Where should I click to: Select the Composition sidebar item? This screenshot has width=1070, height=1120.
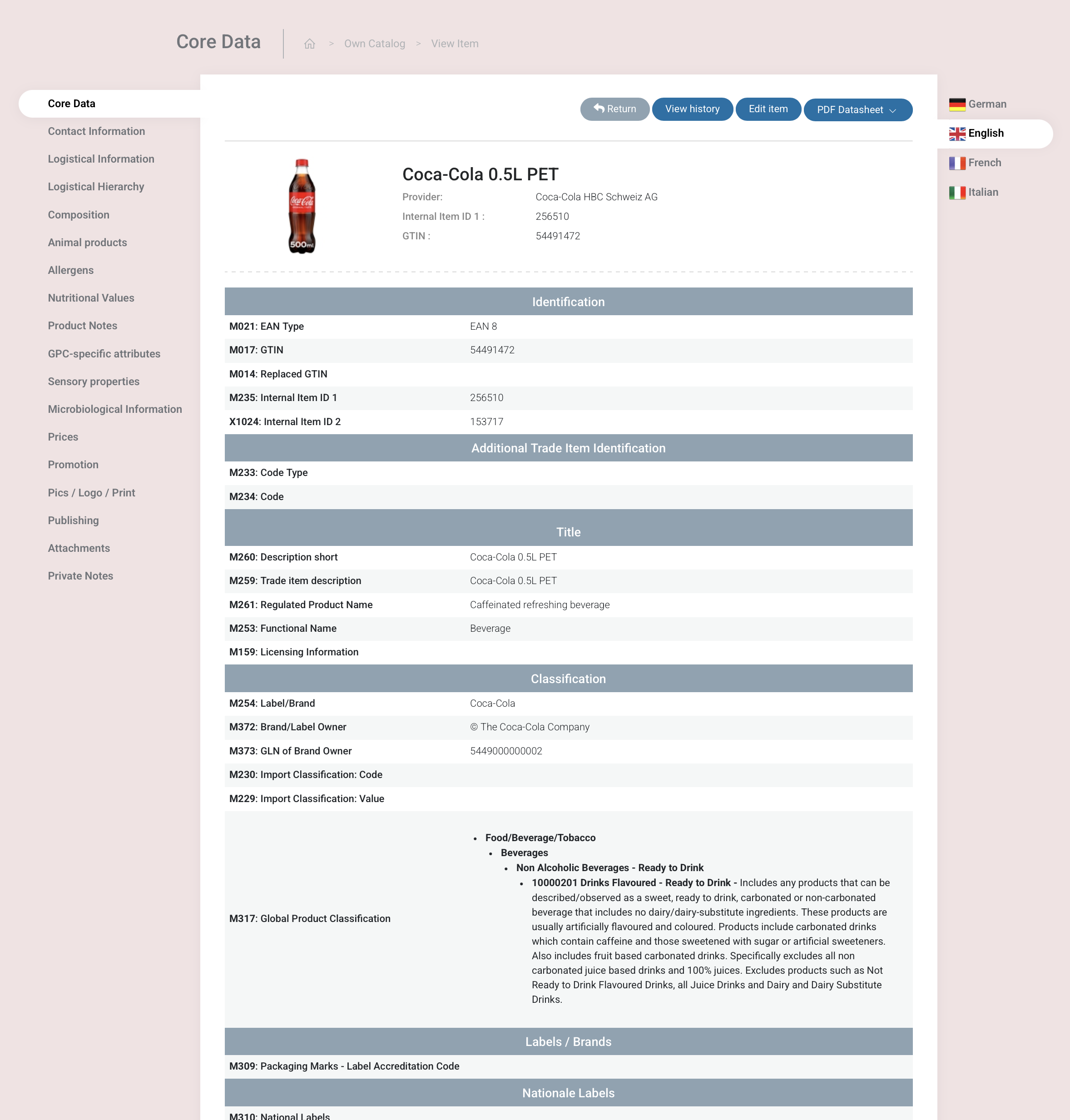(79, 215)
